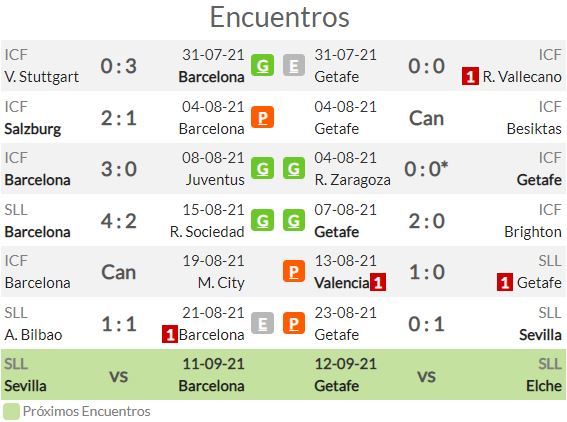Click the gray E badge for Getafe–R. Vallecano
This screenshot has height=422, width=567.
[x=294, y=65]
